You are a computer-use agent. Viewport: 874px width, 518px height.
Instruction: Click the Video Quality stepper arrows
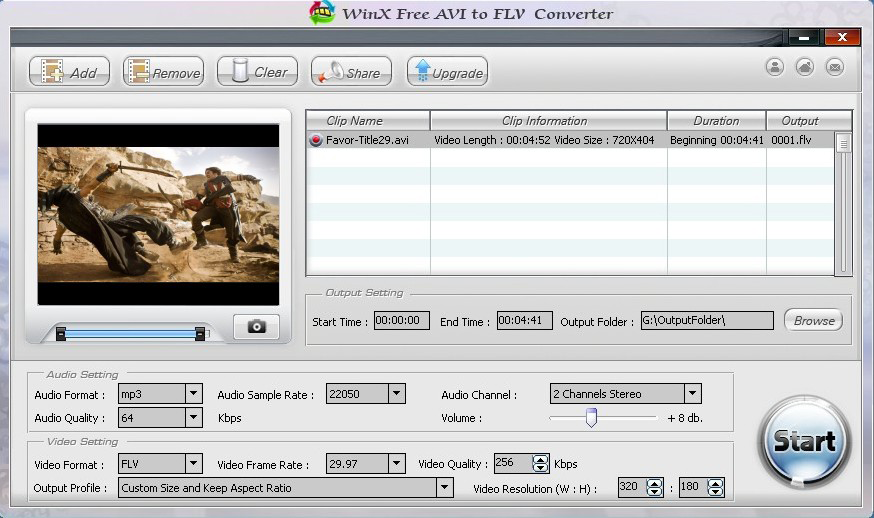[540, 463]
